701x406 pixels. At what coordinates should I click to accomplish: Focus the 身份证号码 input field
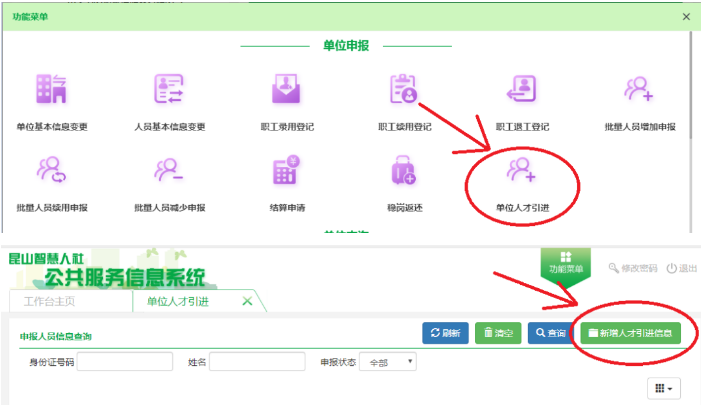pos(125,362)
